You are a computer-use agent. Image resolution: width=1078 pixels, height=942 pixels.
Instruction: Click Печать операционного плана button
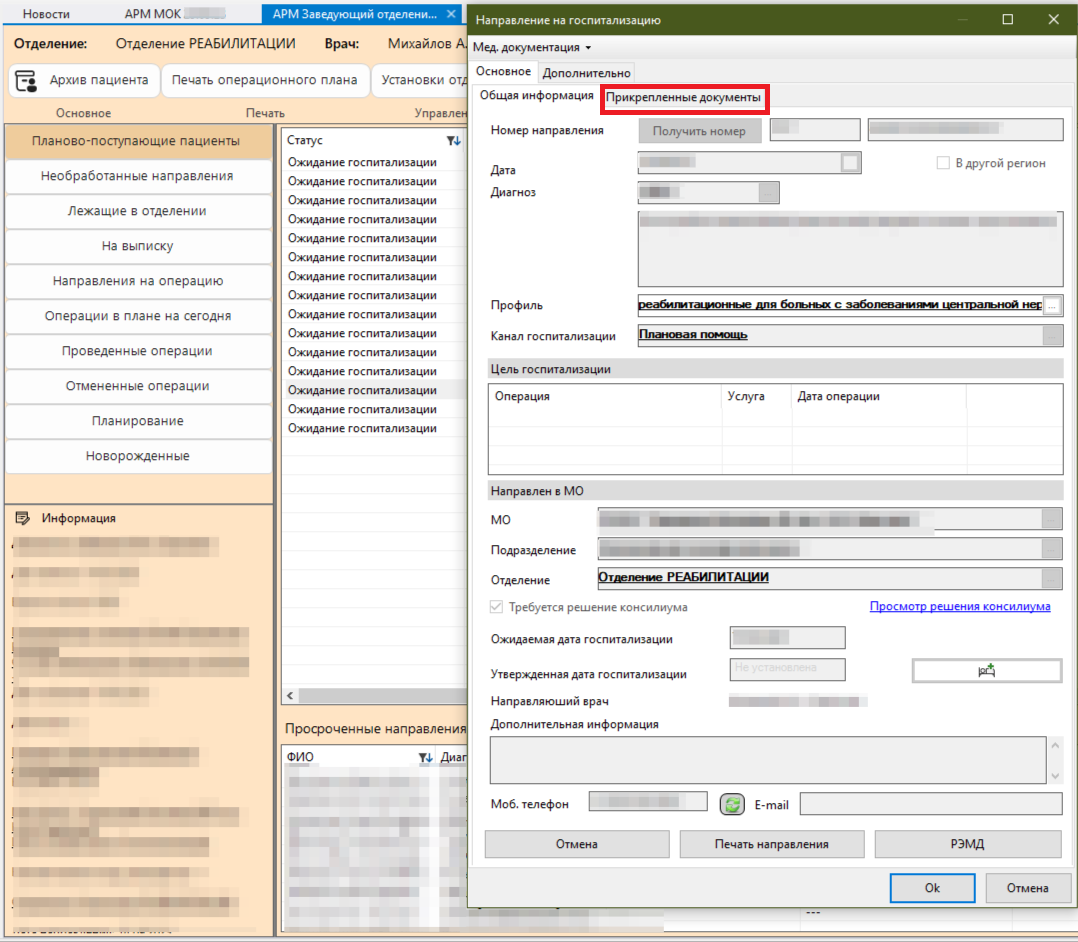coord(264,80)
